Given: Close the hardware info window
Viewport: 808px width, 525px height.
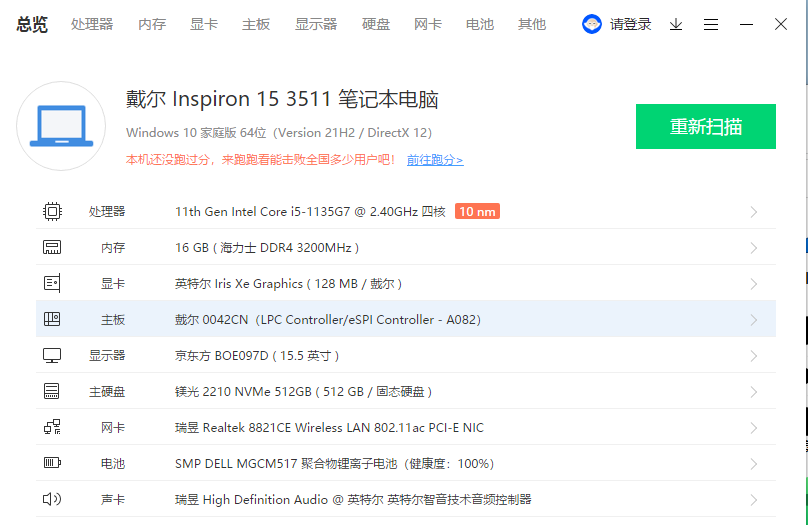Looking at the screenshot, I should [781, 24].
